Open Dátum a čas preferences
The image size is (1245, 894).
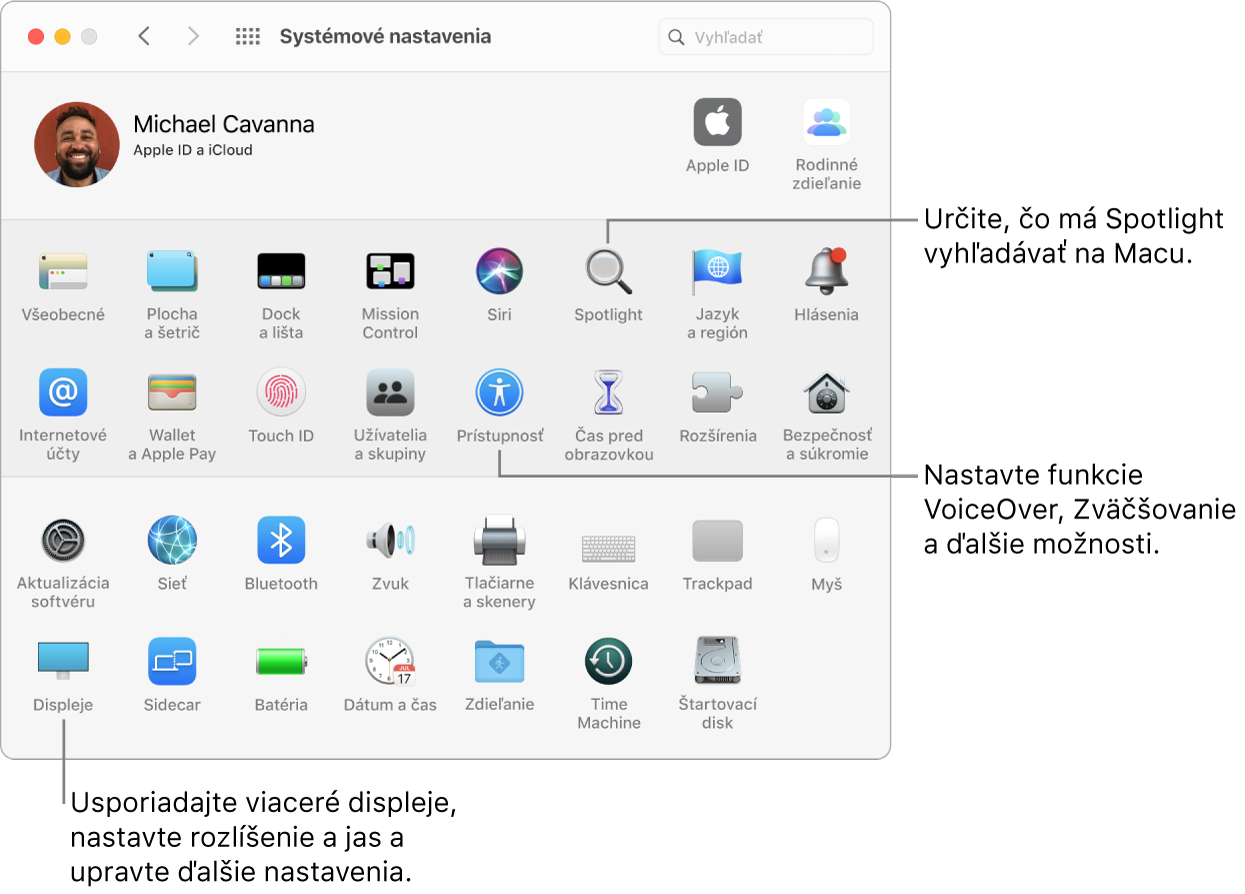[x=390, y=661]
